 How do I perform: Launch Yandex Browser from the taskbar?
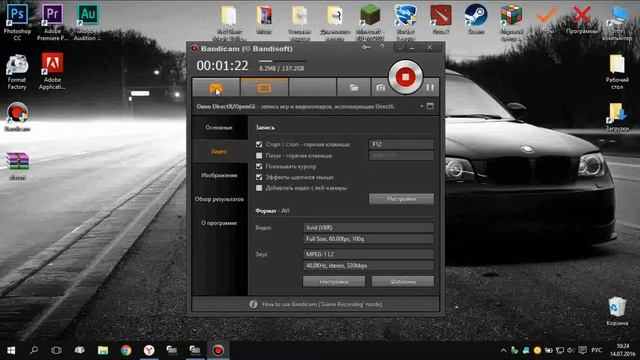coord(149,350)
